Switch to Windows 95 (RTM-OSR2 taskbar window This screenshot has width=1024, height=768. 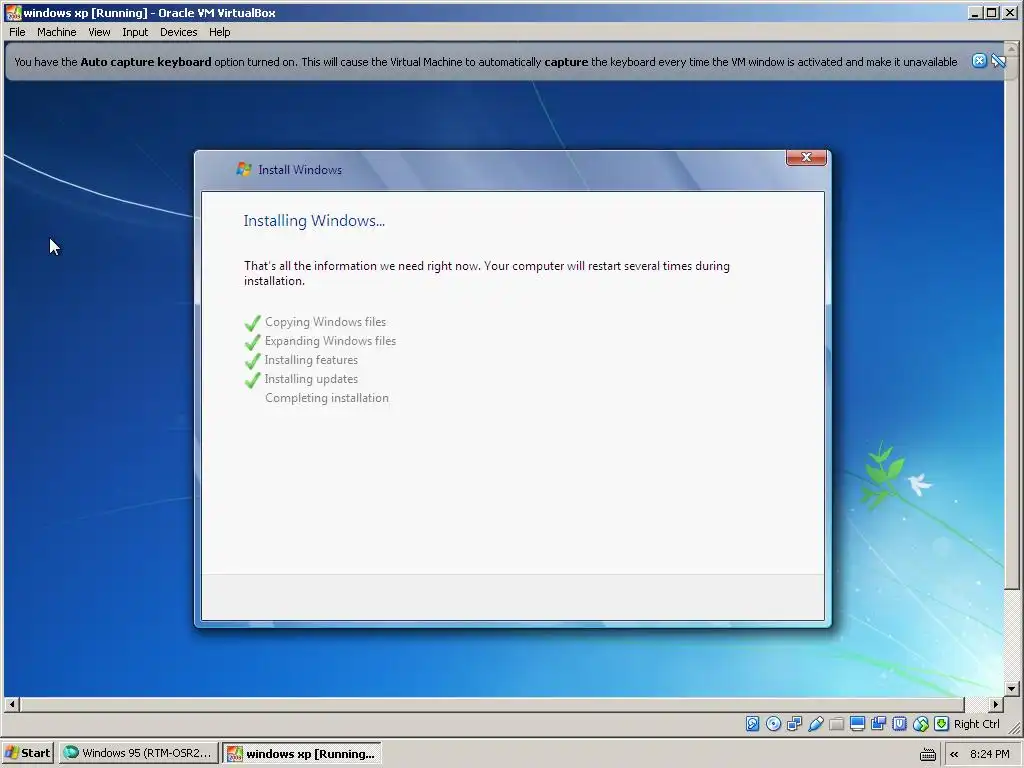click(138, 753)
